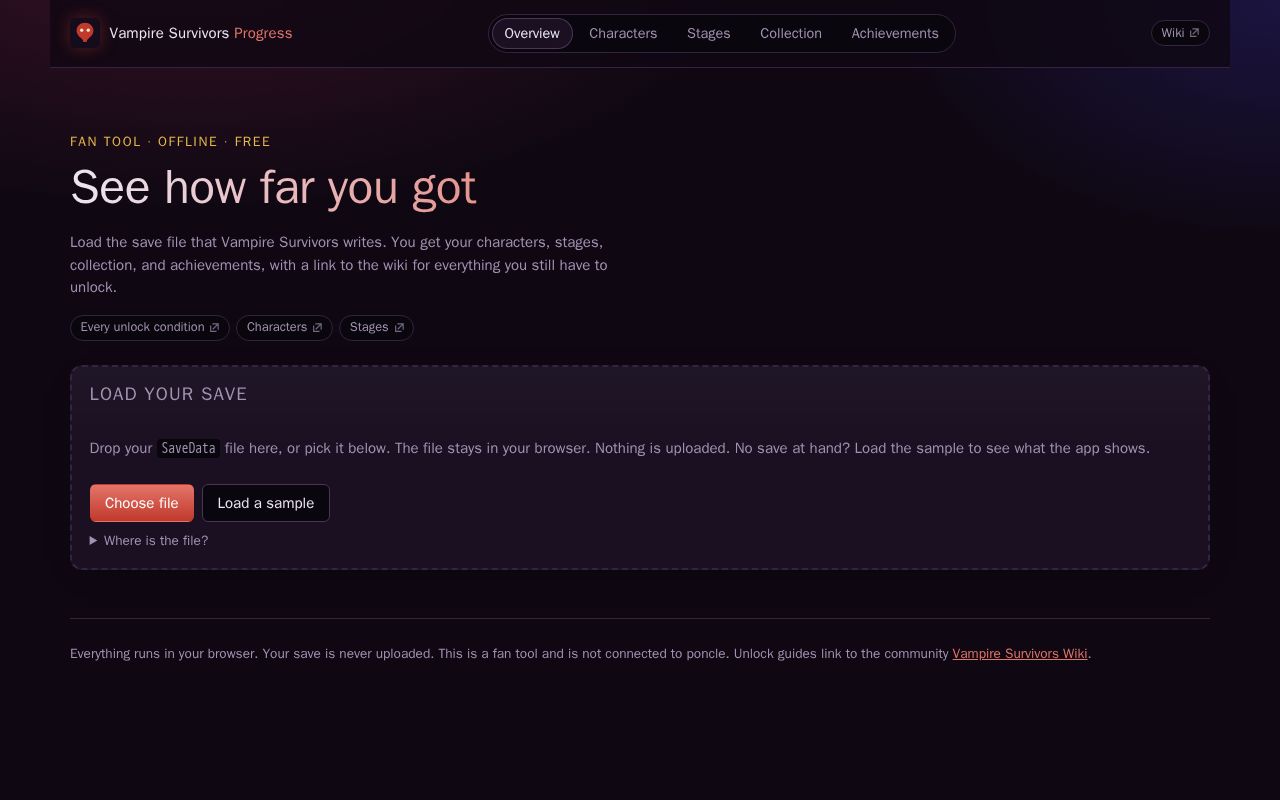Load a sample save file
This screenshot has width=1280, height=800.
coord(266,503)
